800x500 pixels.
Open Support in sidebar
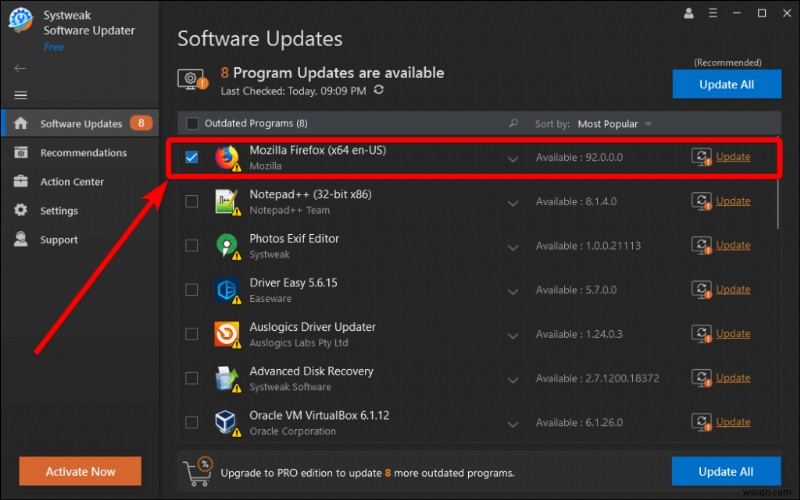click(80, 240)
